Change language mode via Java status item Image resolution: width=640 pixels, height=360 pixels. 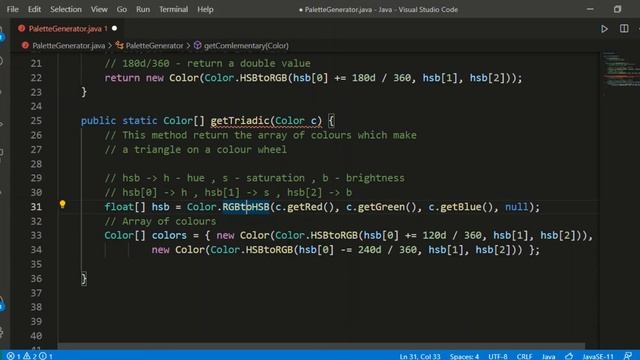pyautogui.click(x=549, y=356)
